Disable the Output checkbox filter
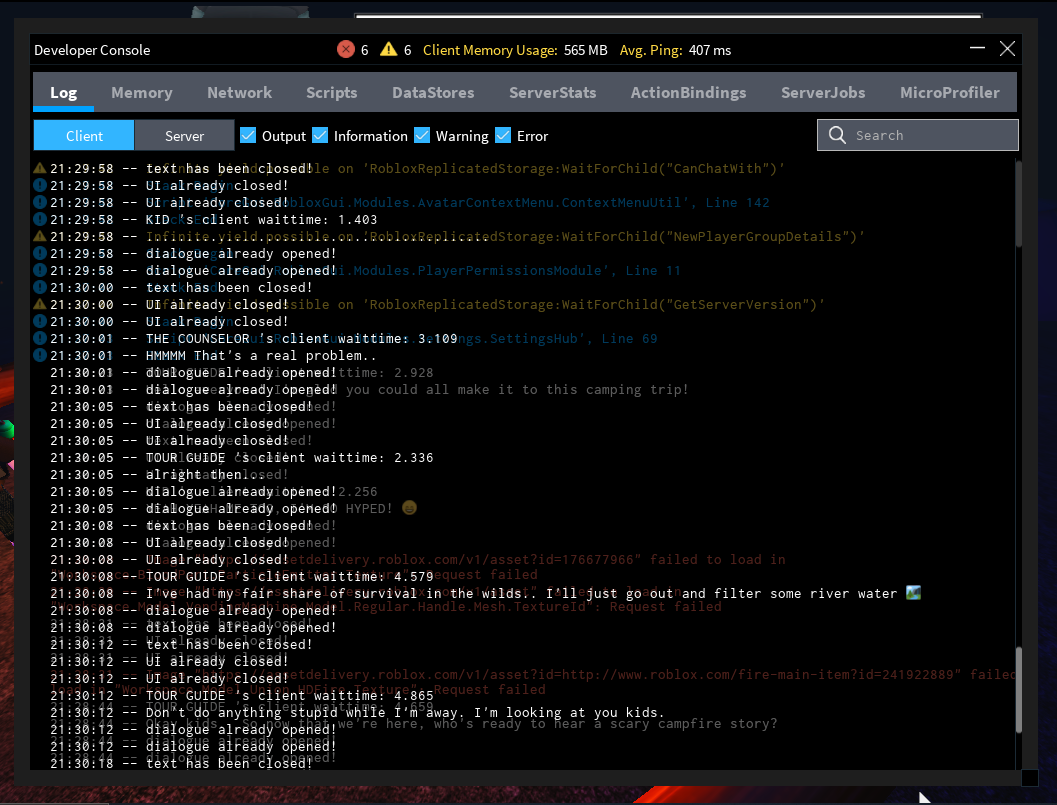 click(x=248, y=135)
